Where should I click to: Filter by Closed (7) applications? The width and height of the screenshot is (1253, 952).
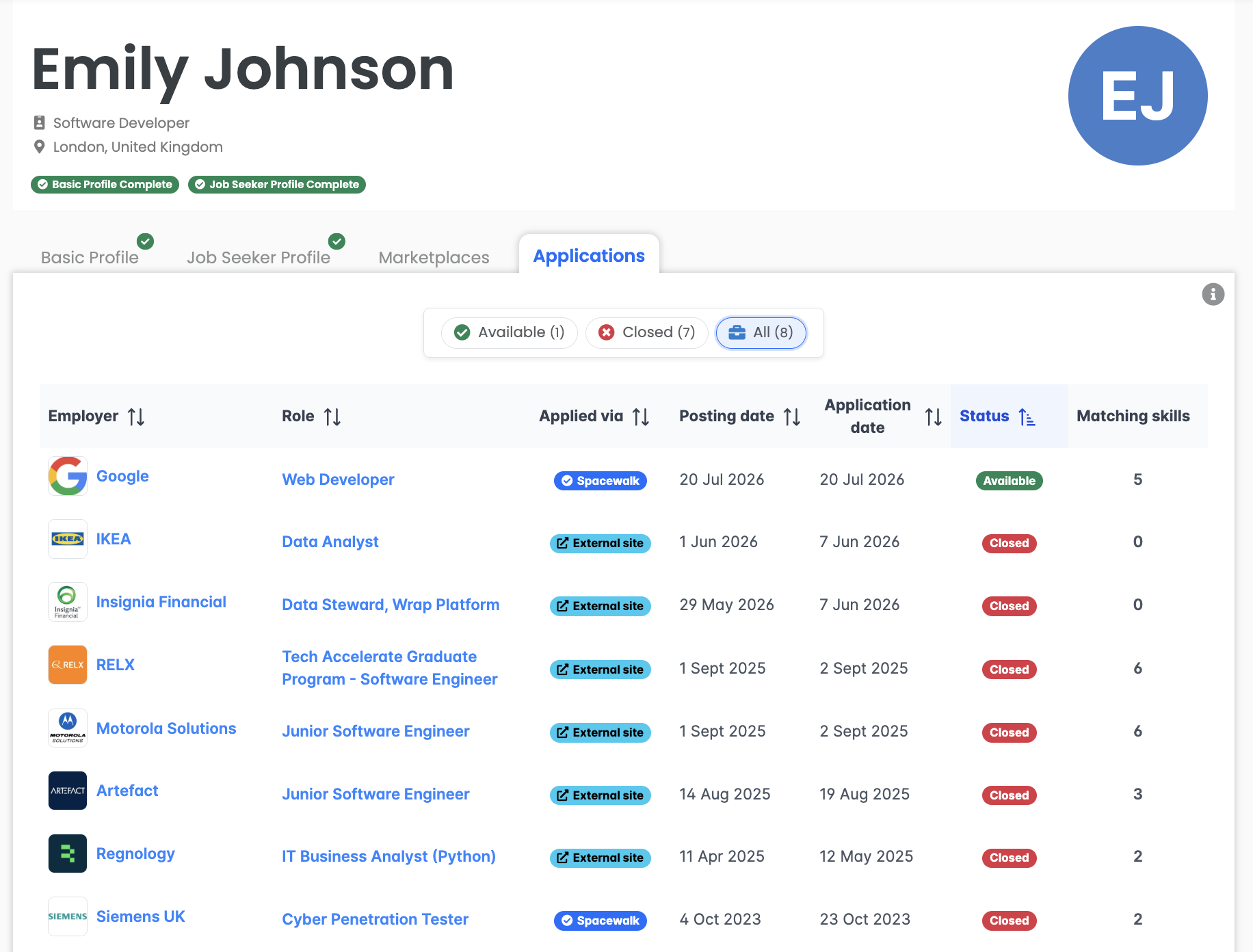tap(647, 332)
